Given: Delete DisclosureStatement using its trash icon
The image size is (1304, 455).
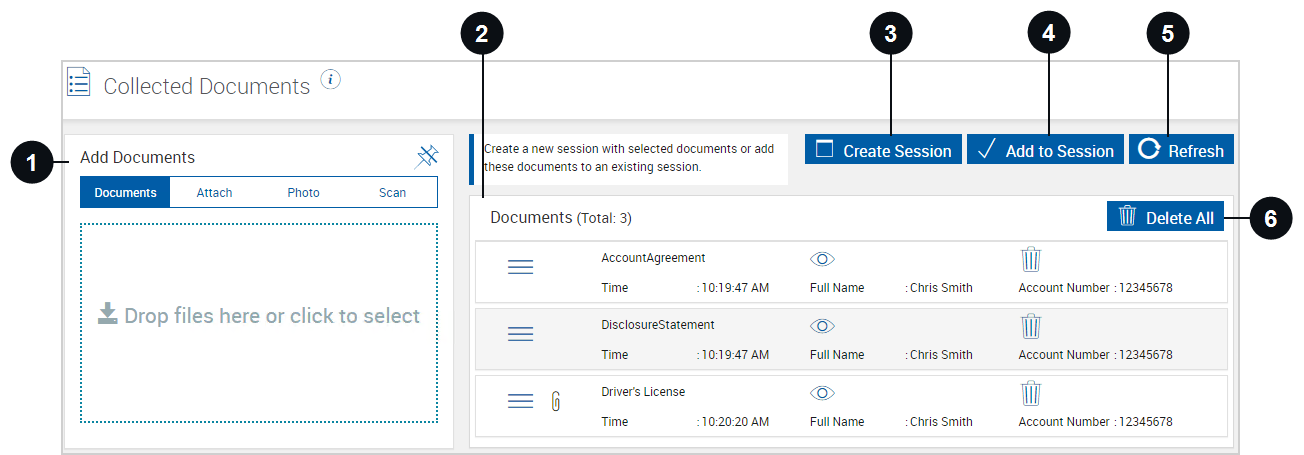Looking at the screenshot, I should click(1031, 327).
